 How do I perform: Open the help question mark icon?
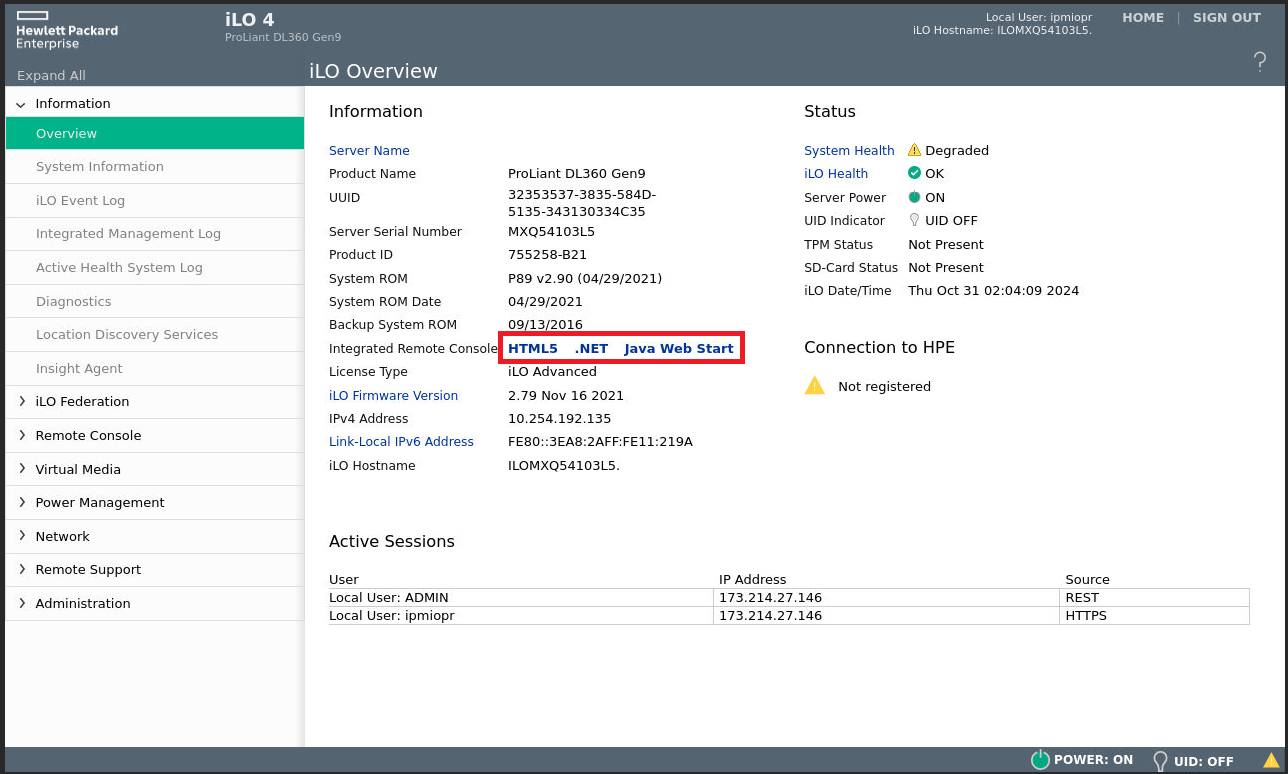pos(1260,62)
